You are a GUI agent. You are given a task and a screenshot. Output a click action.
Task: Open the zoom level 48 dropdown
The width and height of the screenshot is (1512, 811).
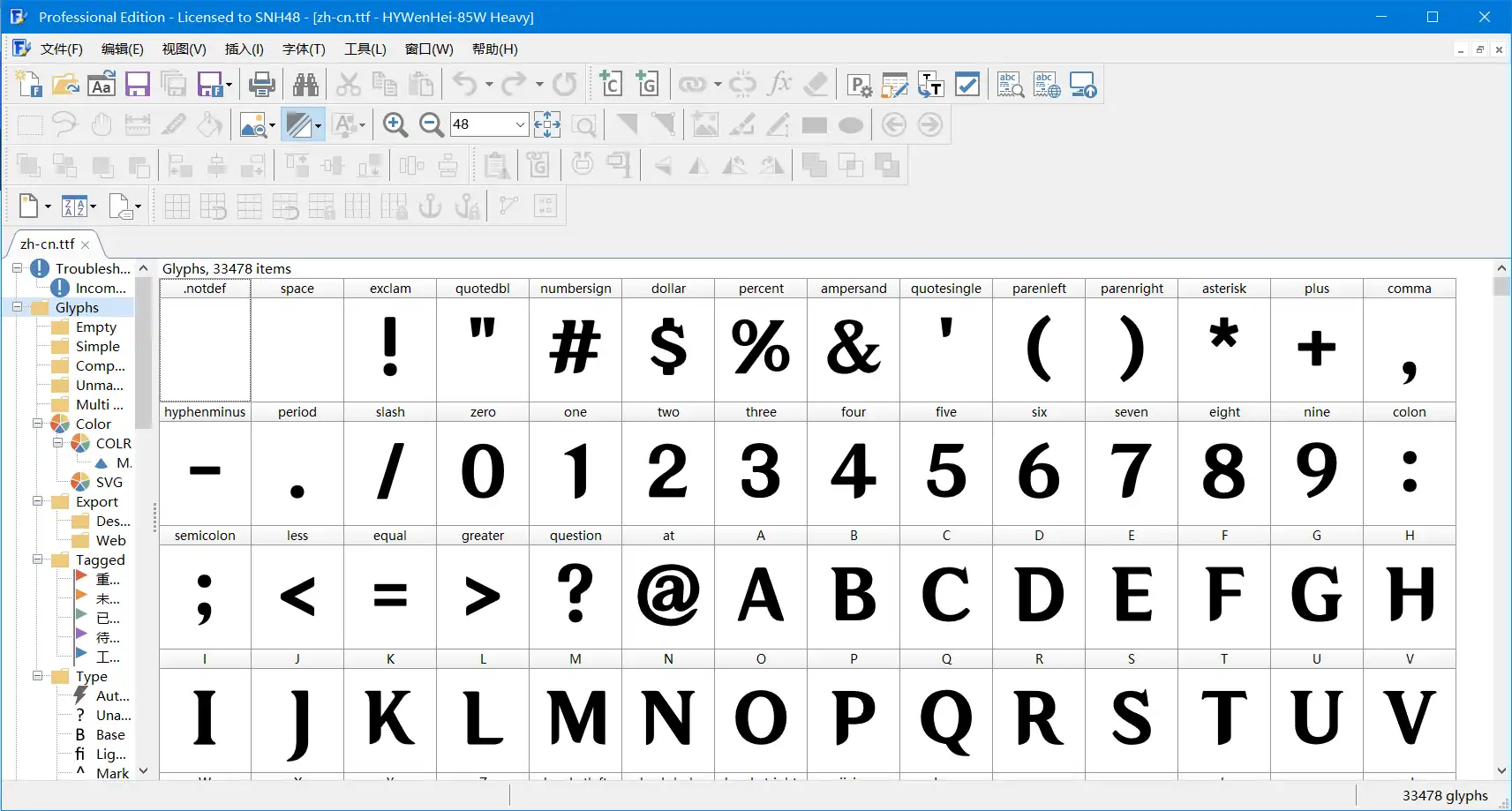[520, 125]
